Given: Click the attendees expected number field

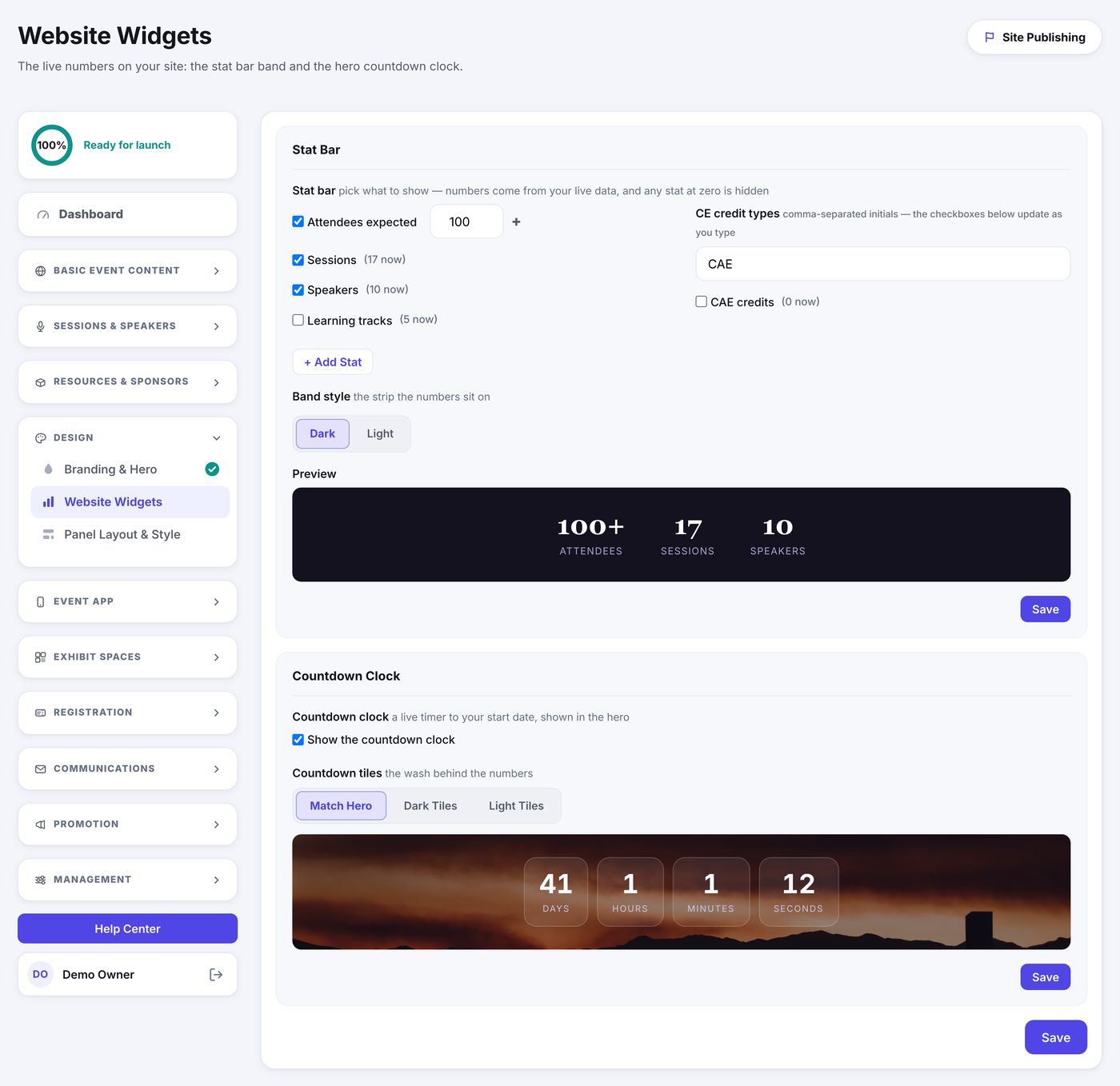Looking at the screenshot, I should [x=466, y=222].
